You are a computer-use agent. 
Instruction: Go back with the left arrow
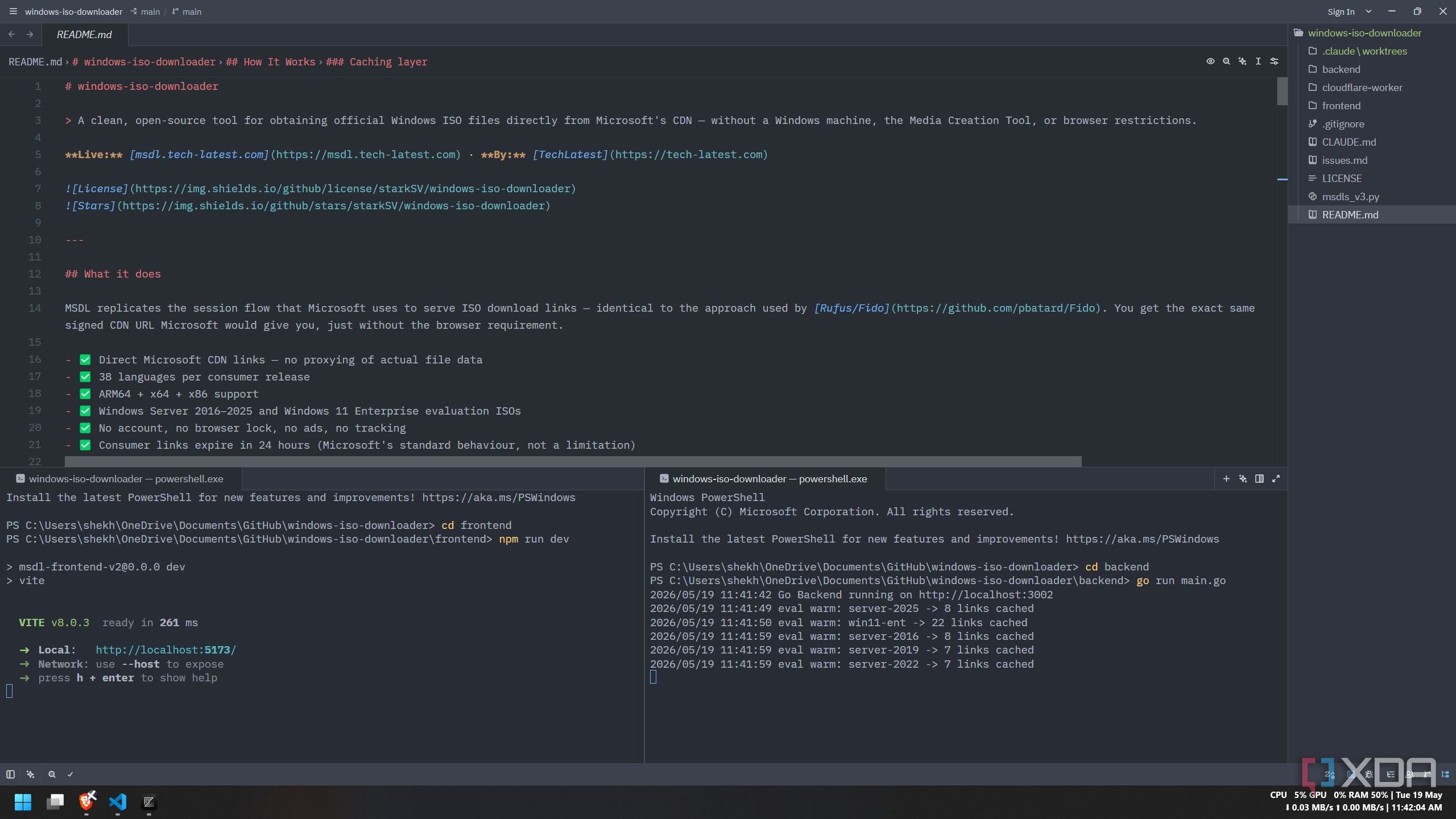click(12, 35)
